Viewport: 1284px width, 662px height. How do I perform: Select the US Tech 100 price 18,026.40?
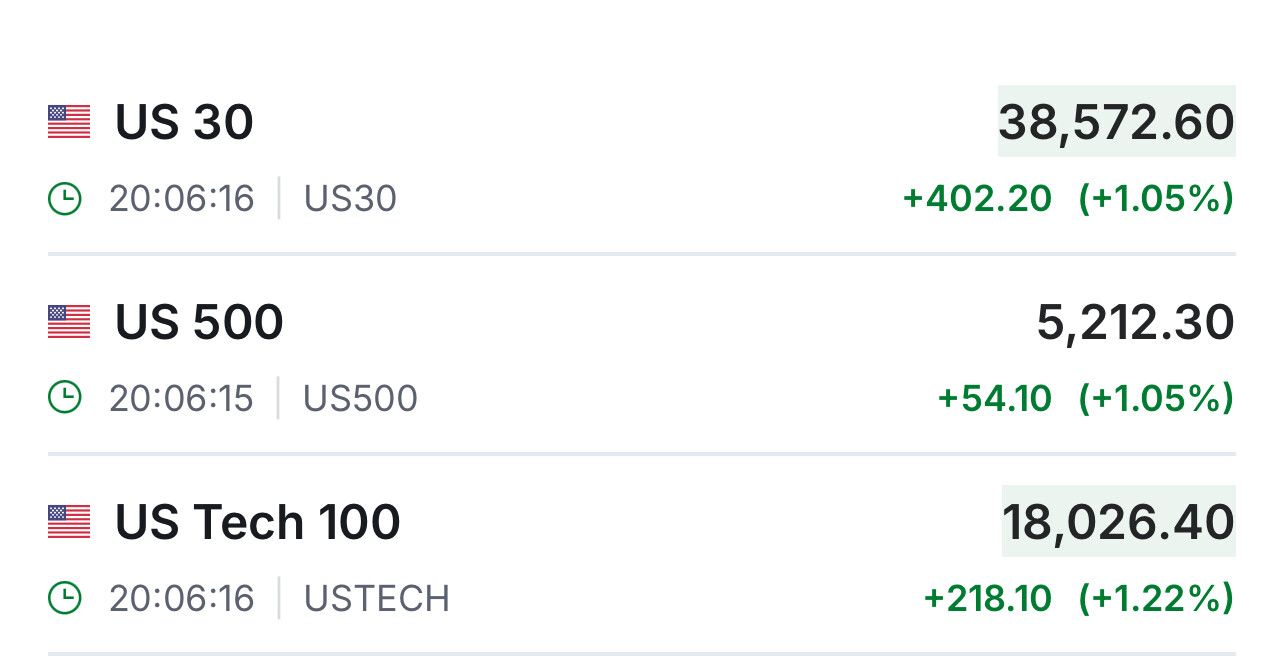click(1118, 522)
